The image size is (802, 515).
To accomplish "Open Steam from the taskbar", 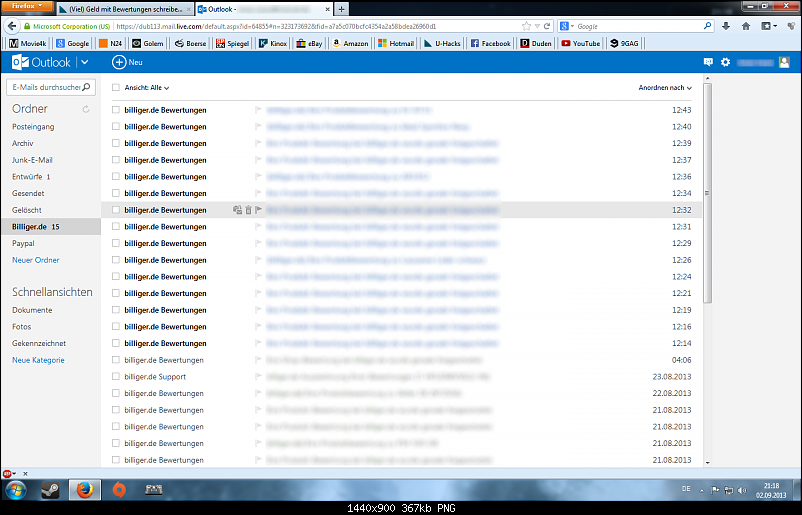I will tap(50, 490).
